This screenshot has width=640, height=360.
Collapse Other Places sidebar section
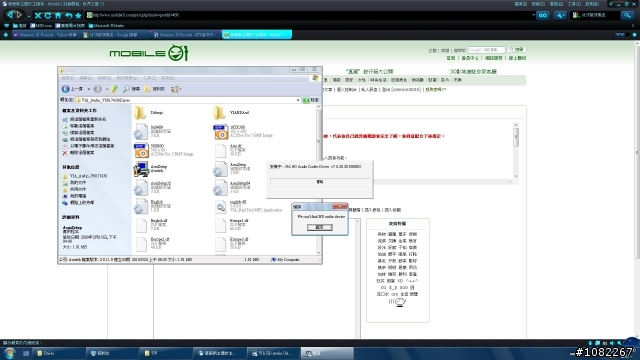122,167
